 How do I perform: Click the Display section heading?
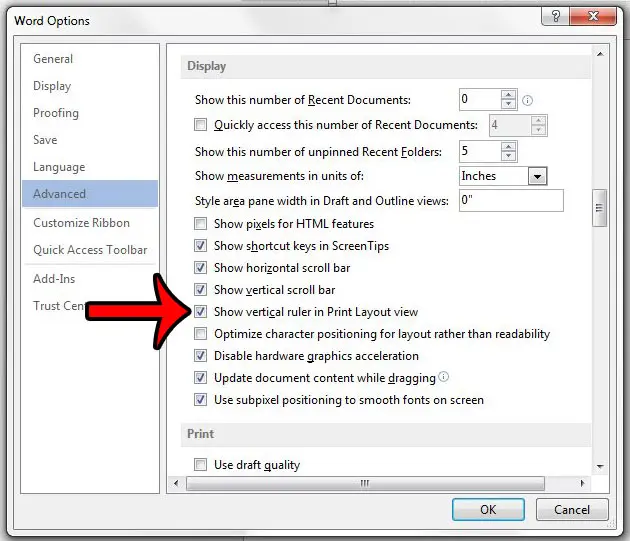click(x=207, y=66)
